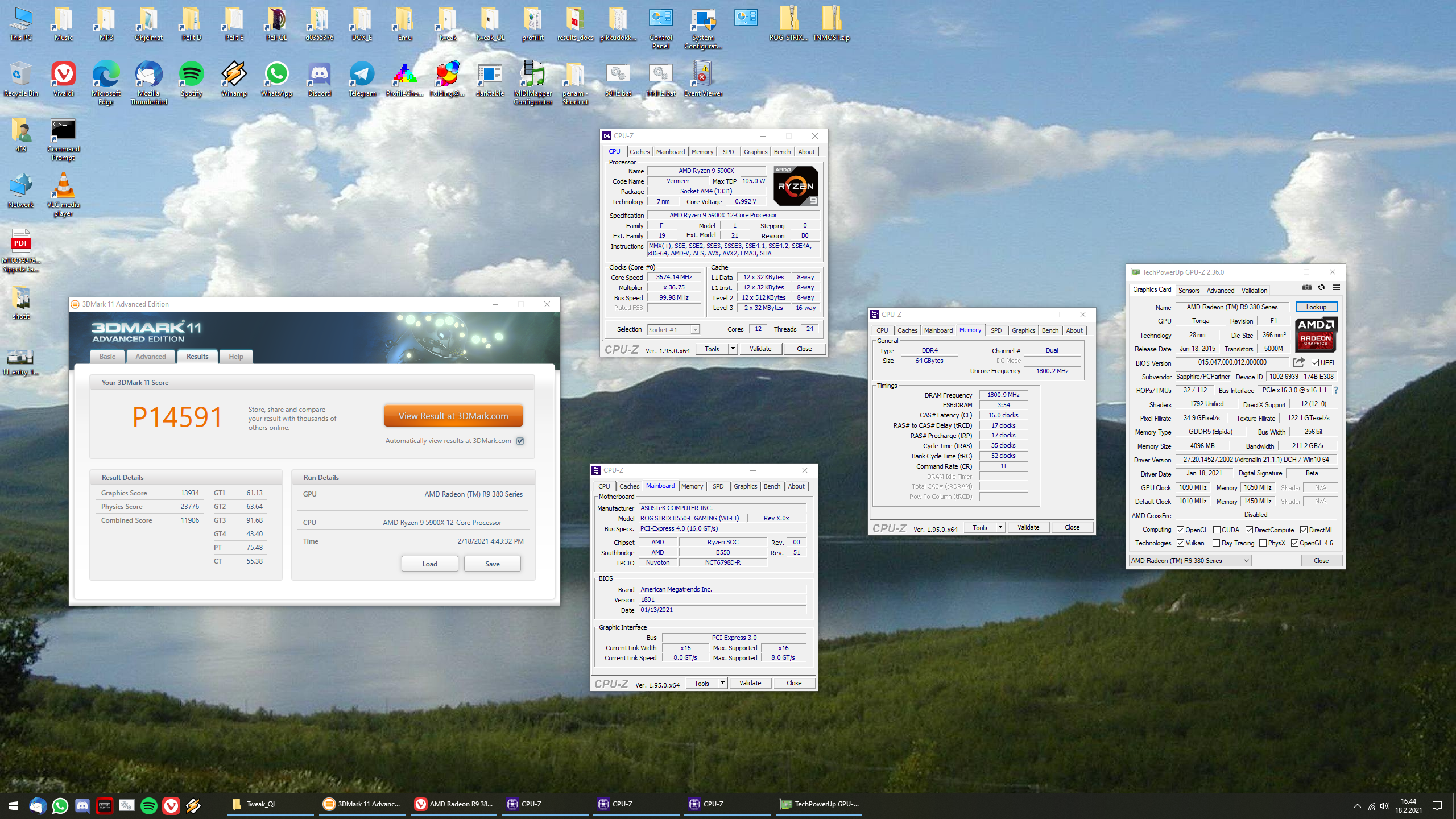1456x819 pixels.
Task: Open the GPU-Z hamburger menu
Action: (x=1336, y=288)
